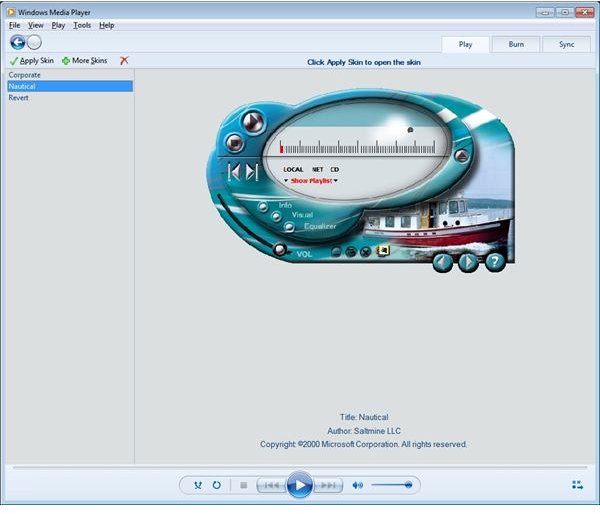Click the skin's Info button

tap(262, 207)
